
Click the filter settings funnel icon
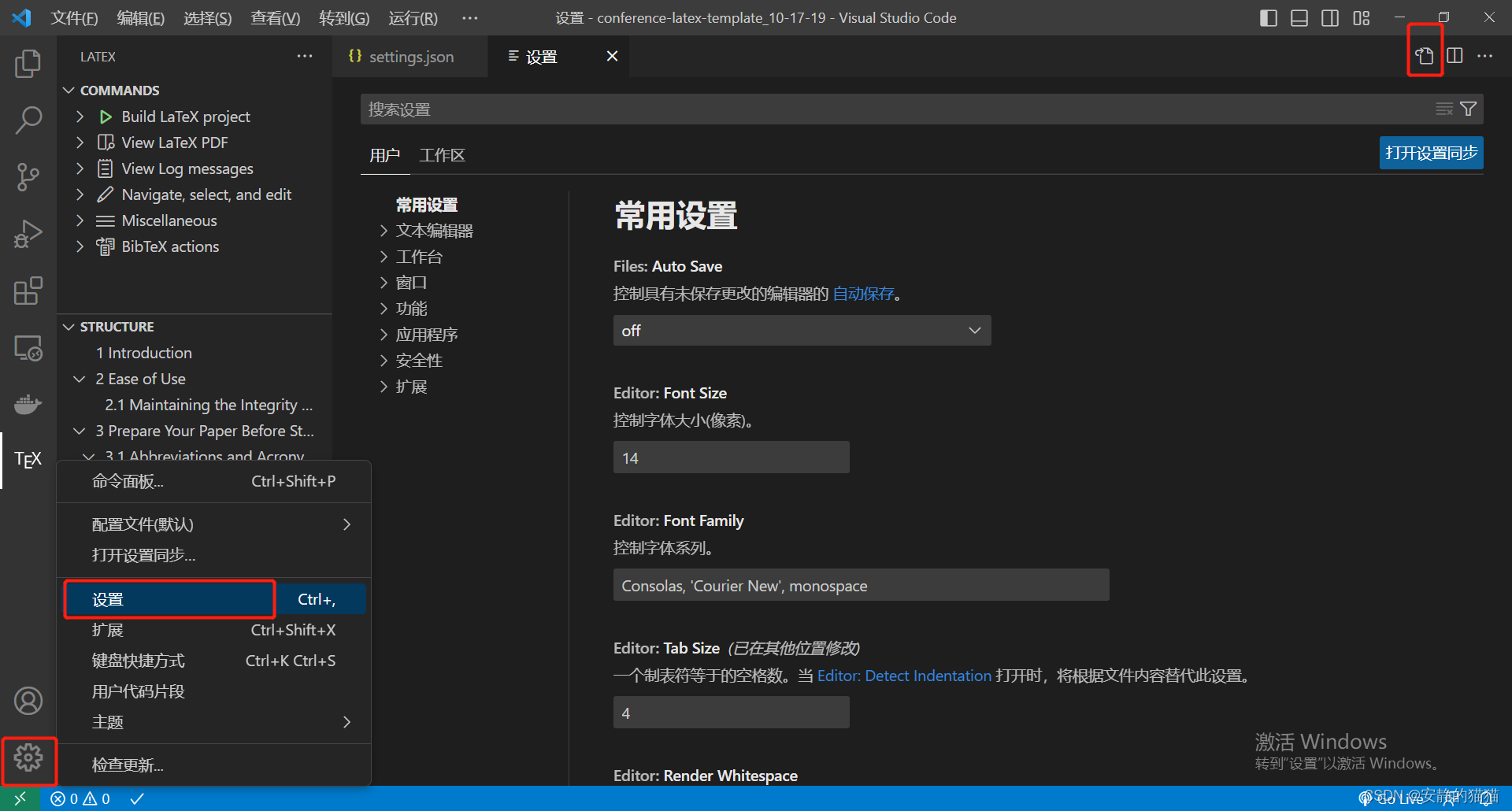click(x=1468, y=109)
